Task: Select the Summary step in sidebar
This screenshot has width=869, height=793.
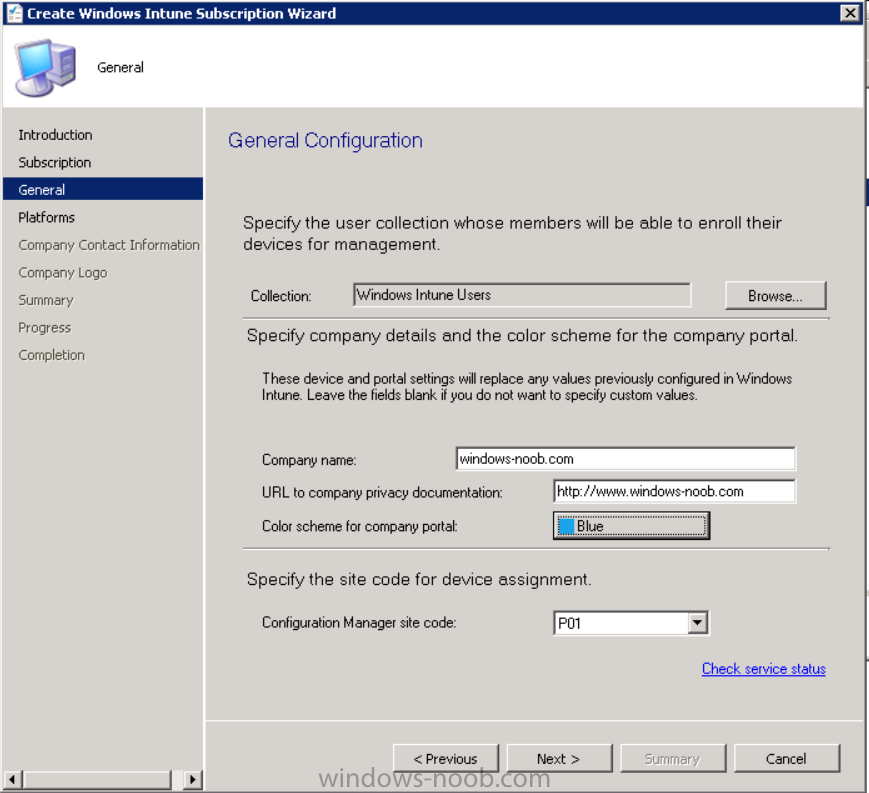Action: point(45,300)
